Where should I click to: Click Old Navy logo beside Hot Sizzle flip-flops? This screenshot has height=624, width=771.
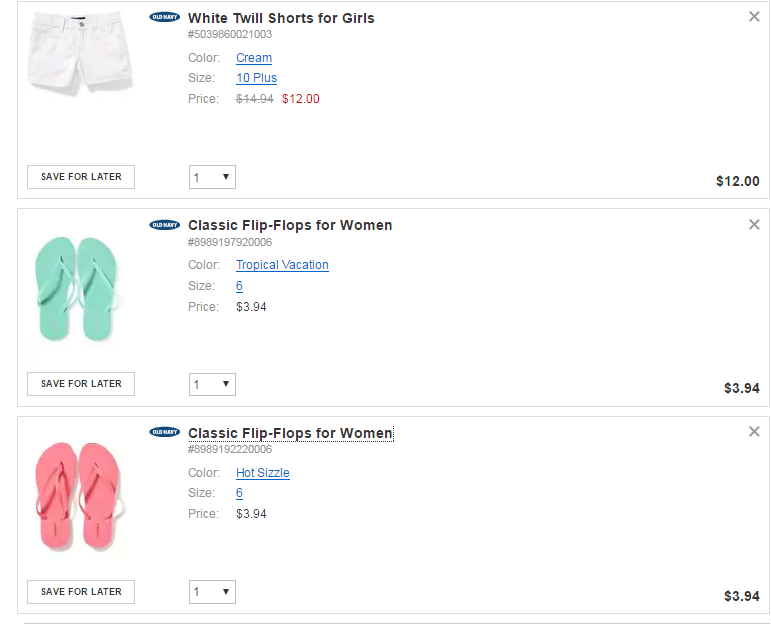coord(164,432)
